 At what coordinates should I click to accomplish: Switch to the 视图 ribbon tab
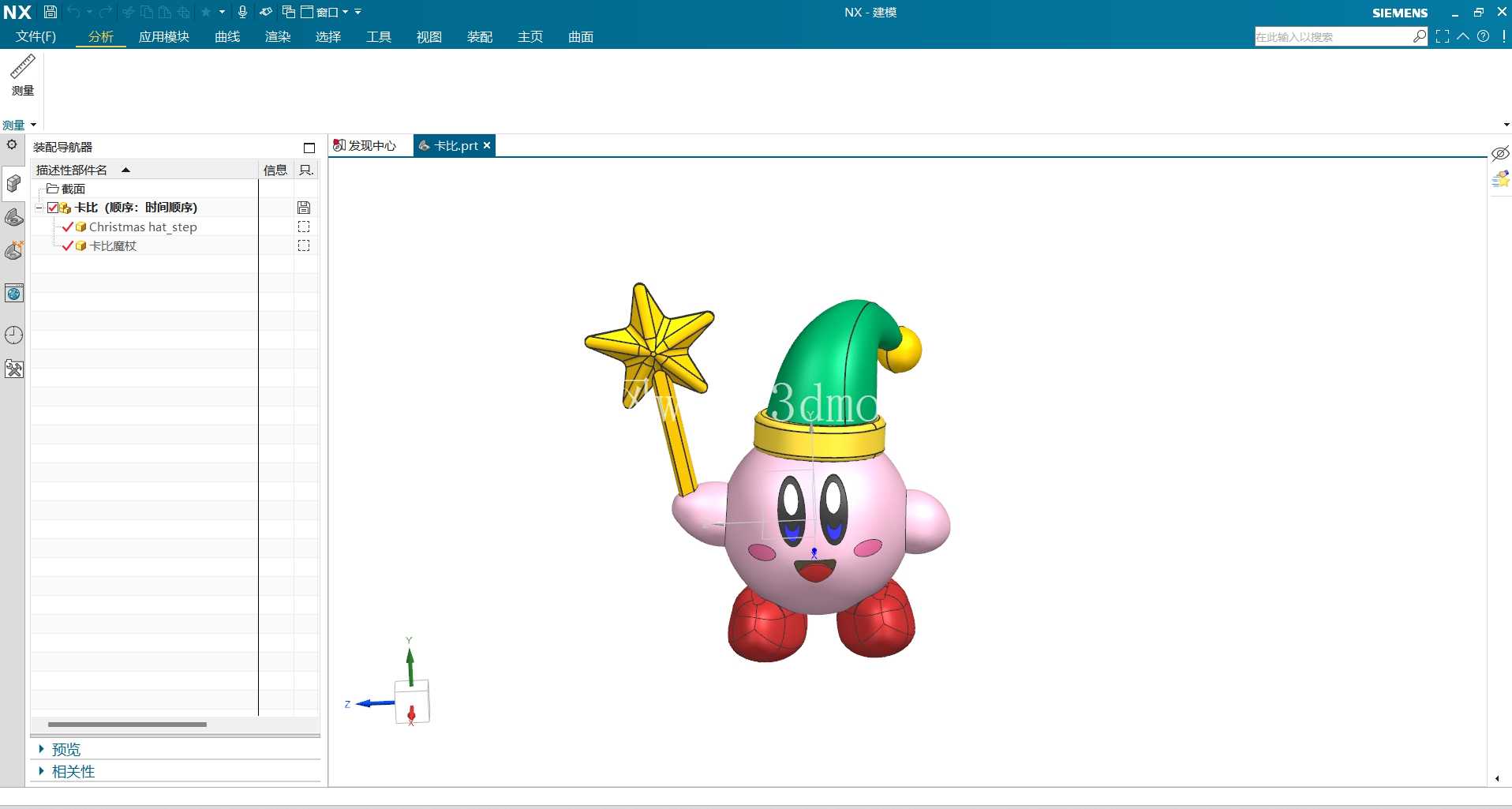tap(429, 36)
